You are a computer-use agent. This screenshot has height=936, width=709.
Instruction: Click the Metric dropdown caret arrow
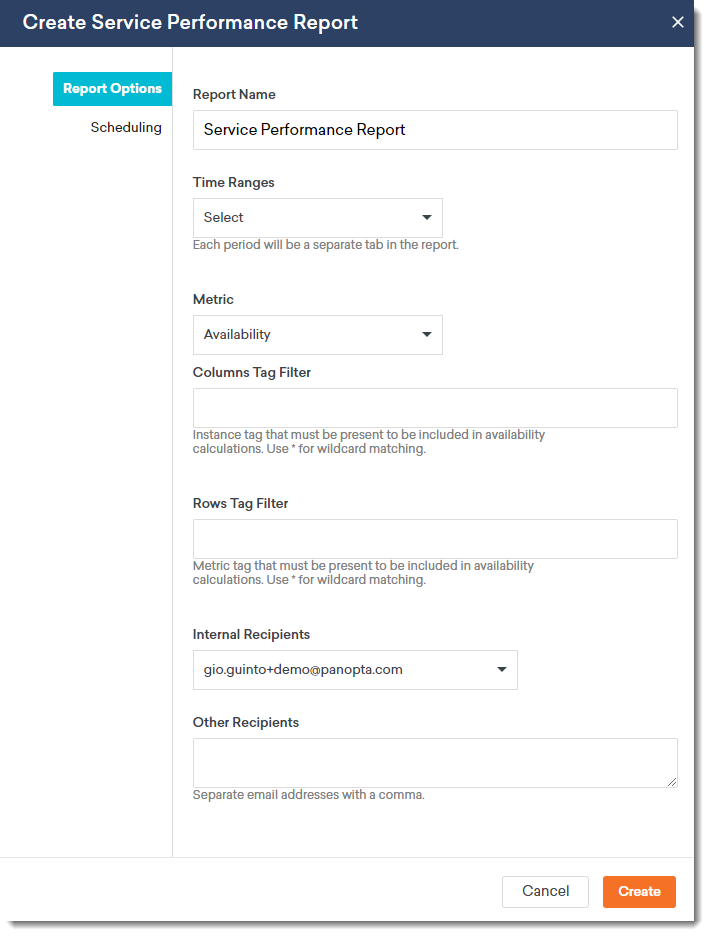click(427, 335)
